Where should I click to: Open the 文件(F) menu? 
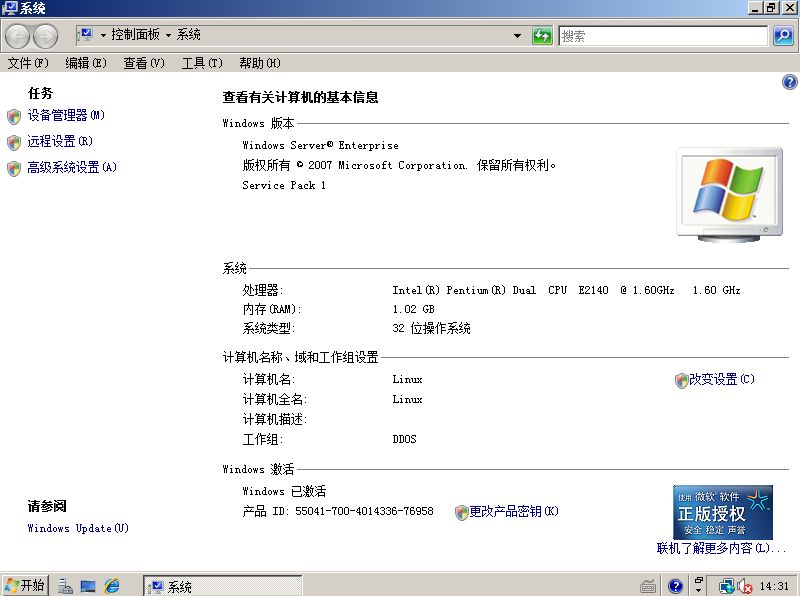point(28,63)
